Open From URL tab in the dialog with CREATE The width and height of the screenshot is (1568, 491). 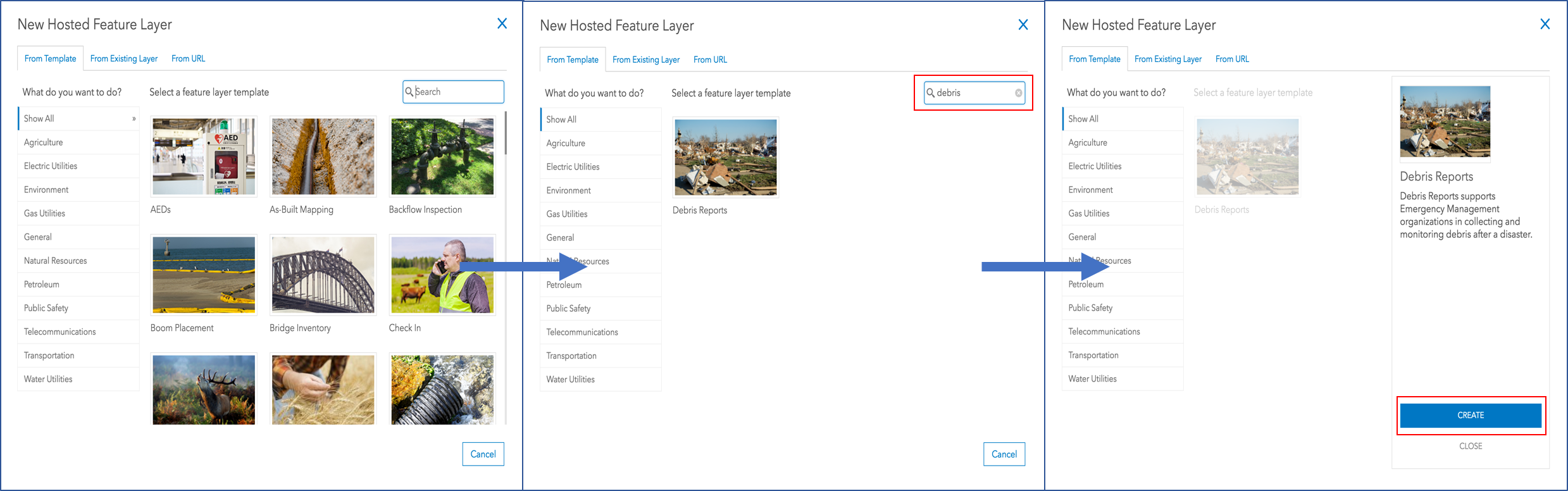[x=1232, y=59]
